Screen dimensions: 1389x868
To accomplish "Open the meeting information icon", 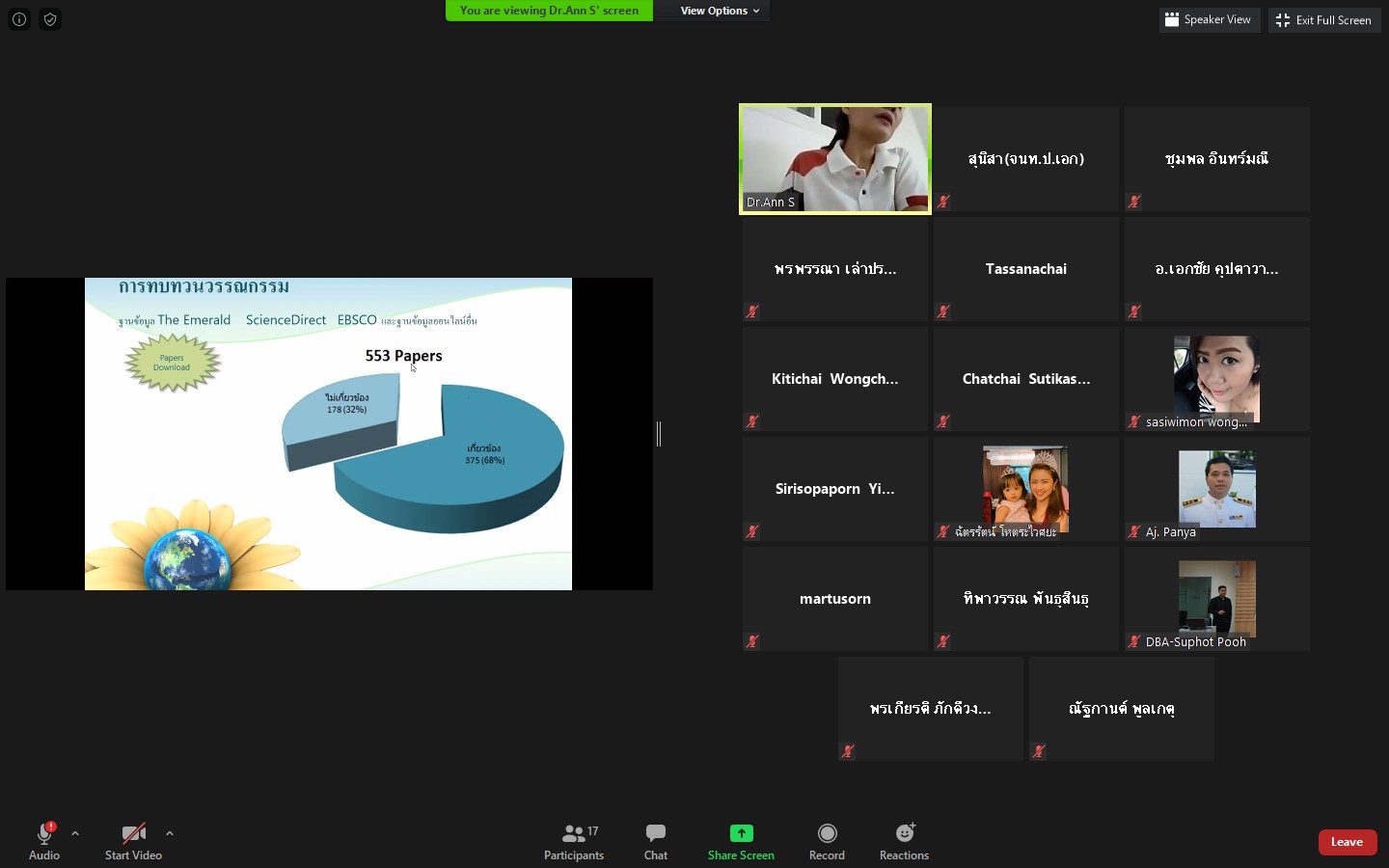I will click(x=19, y=19).
